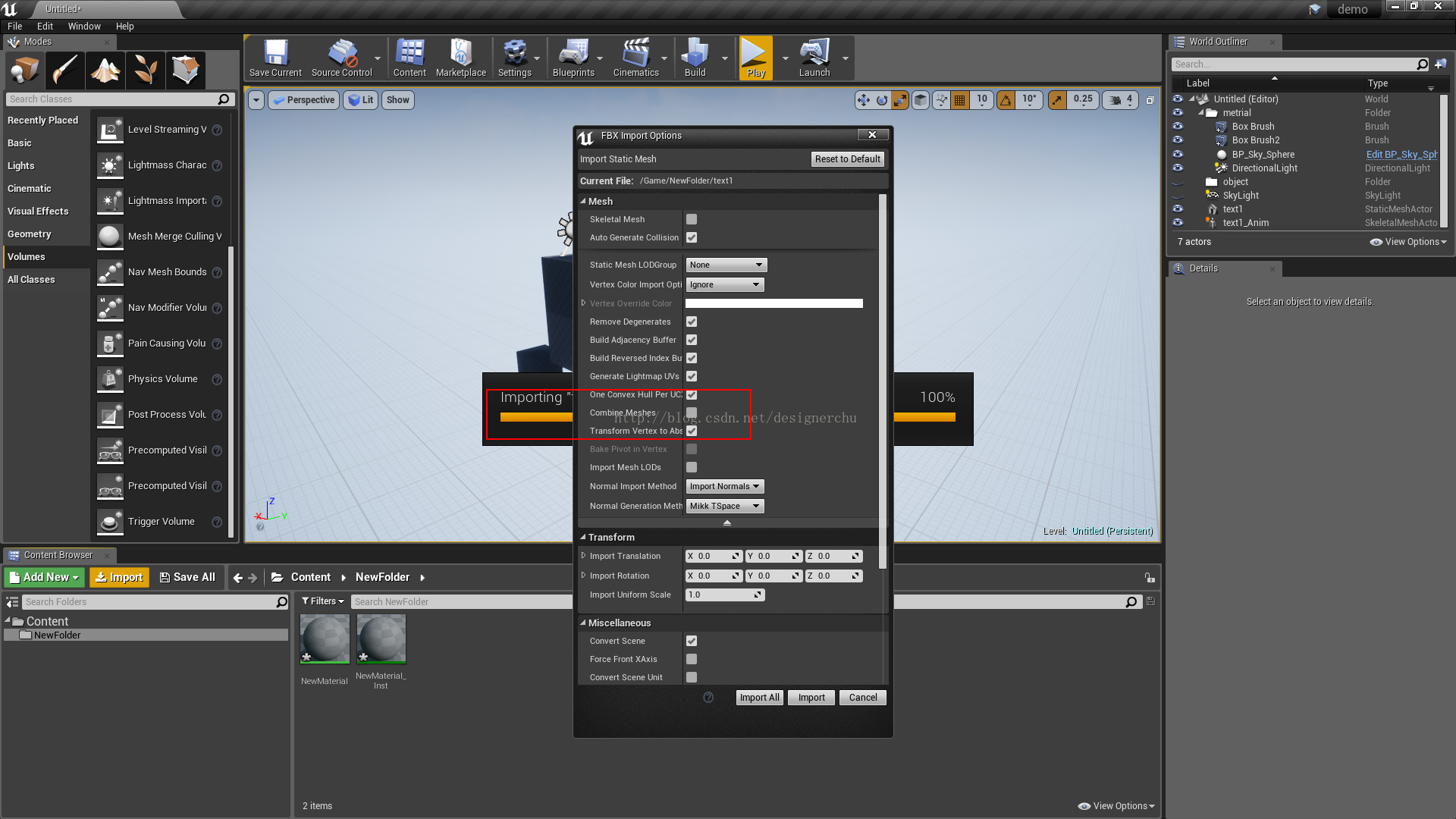Click Save All in Content Browser
Viewport: 1456px width, 819px height.
pos(187,577)
